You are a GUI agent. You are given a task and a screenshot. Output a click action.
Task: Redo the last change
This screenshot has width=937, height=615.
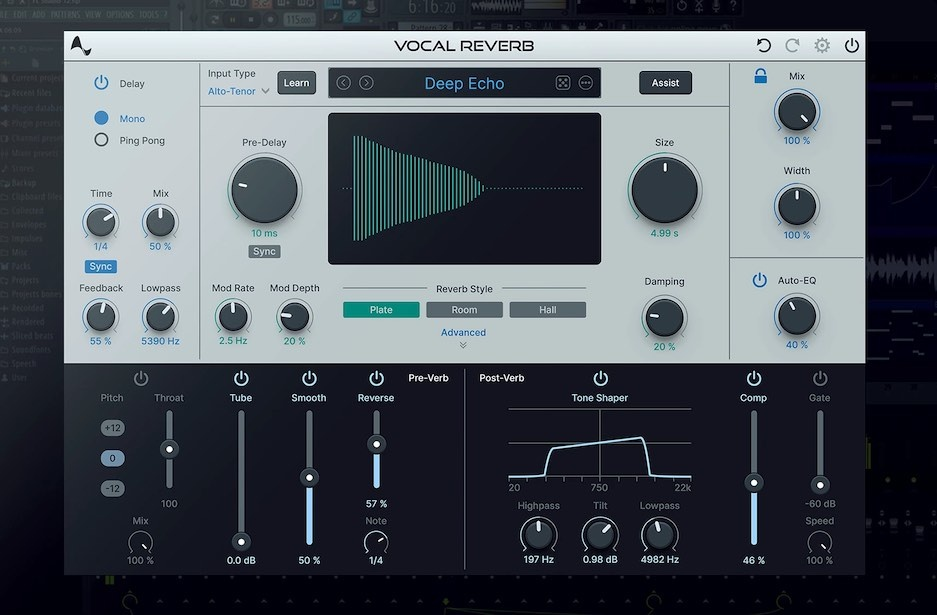[792, 45]
